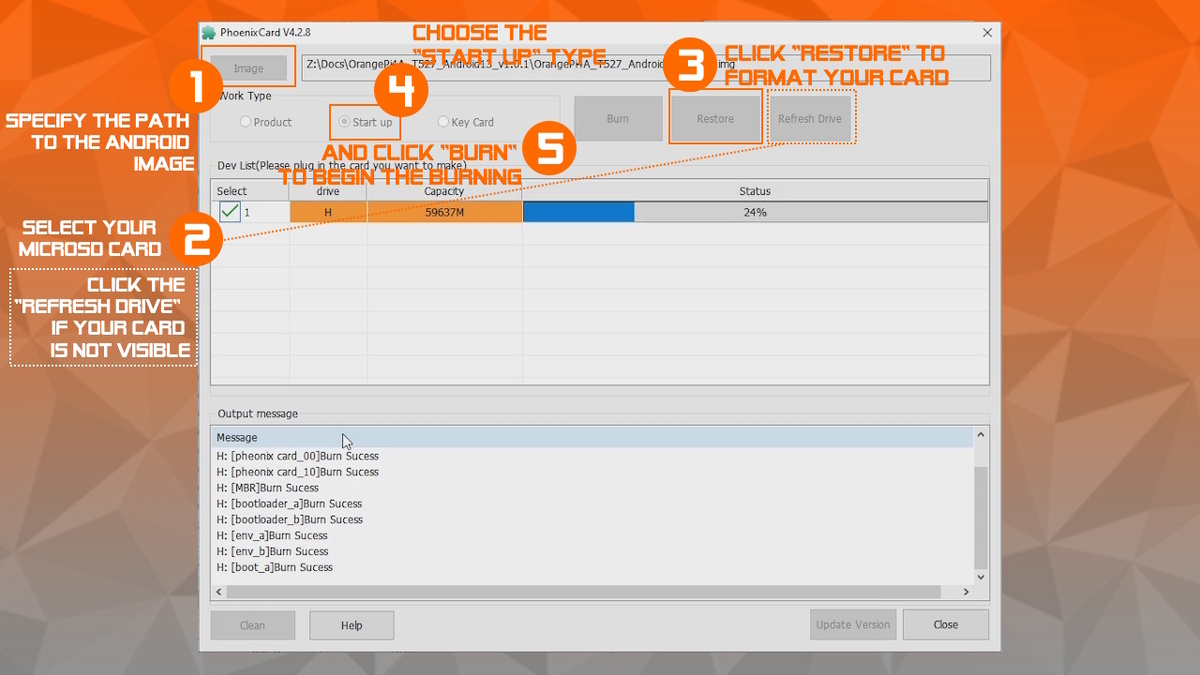Select the boot_a Burn Sucess message
Viewport: 1200px width, 675px height.
point(275,568)
